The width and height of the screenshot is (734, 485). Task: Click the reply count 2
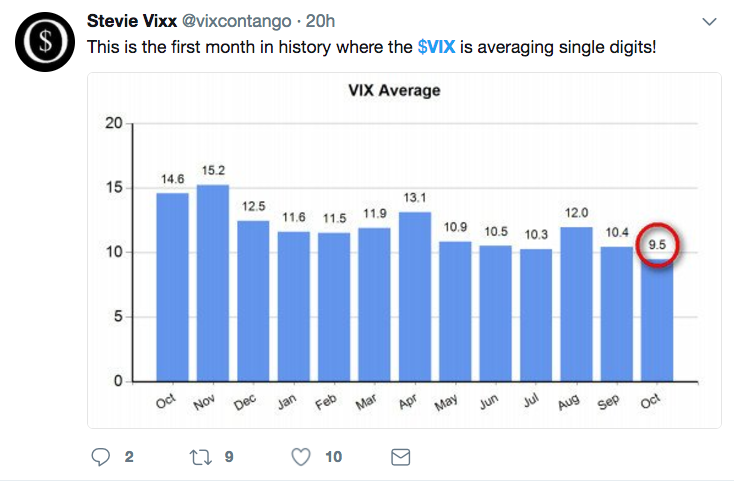[128, 457]
